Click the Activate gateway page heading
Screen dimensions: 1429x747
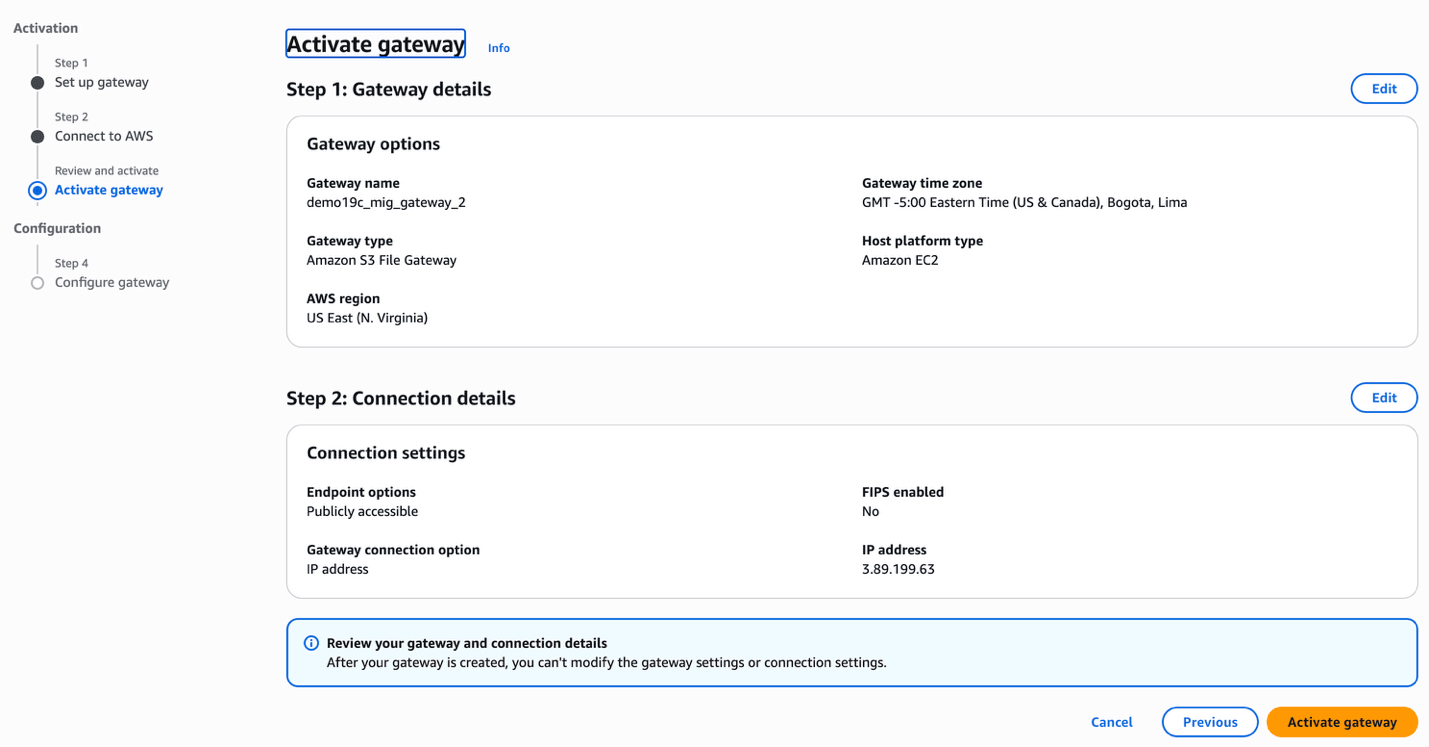[x=375, y=43]
